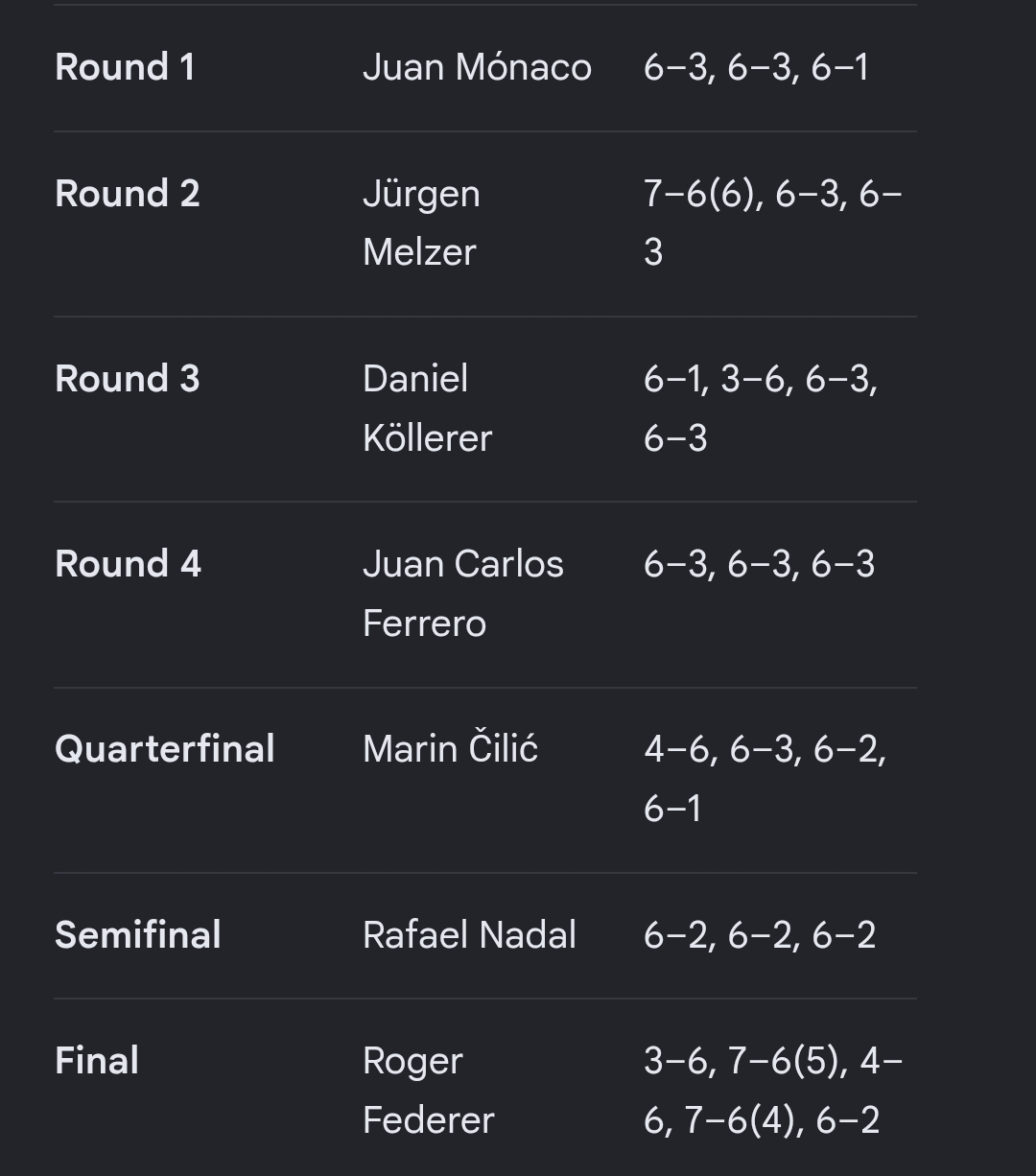Click the Final row label

click(x=97, y=1061)
